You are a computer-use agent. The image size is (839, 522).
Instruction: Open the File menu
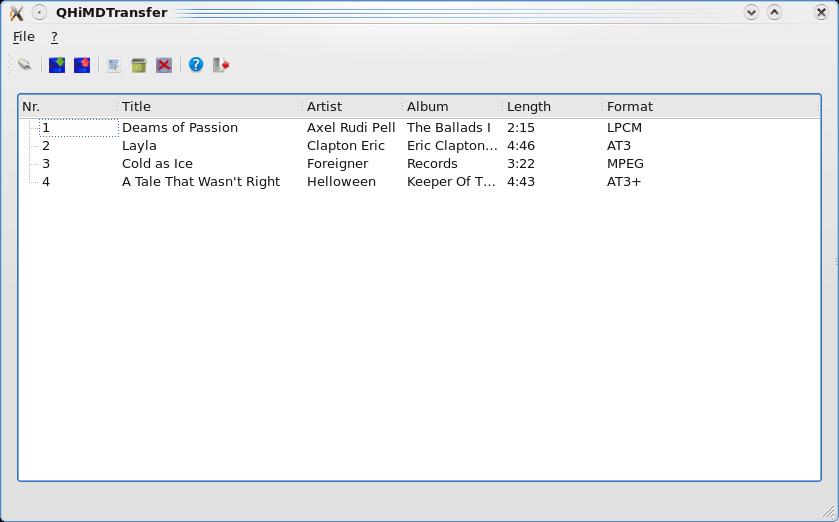[x=24, y=36]
